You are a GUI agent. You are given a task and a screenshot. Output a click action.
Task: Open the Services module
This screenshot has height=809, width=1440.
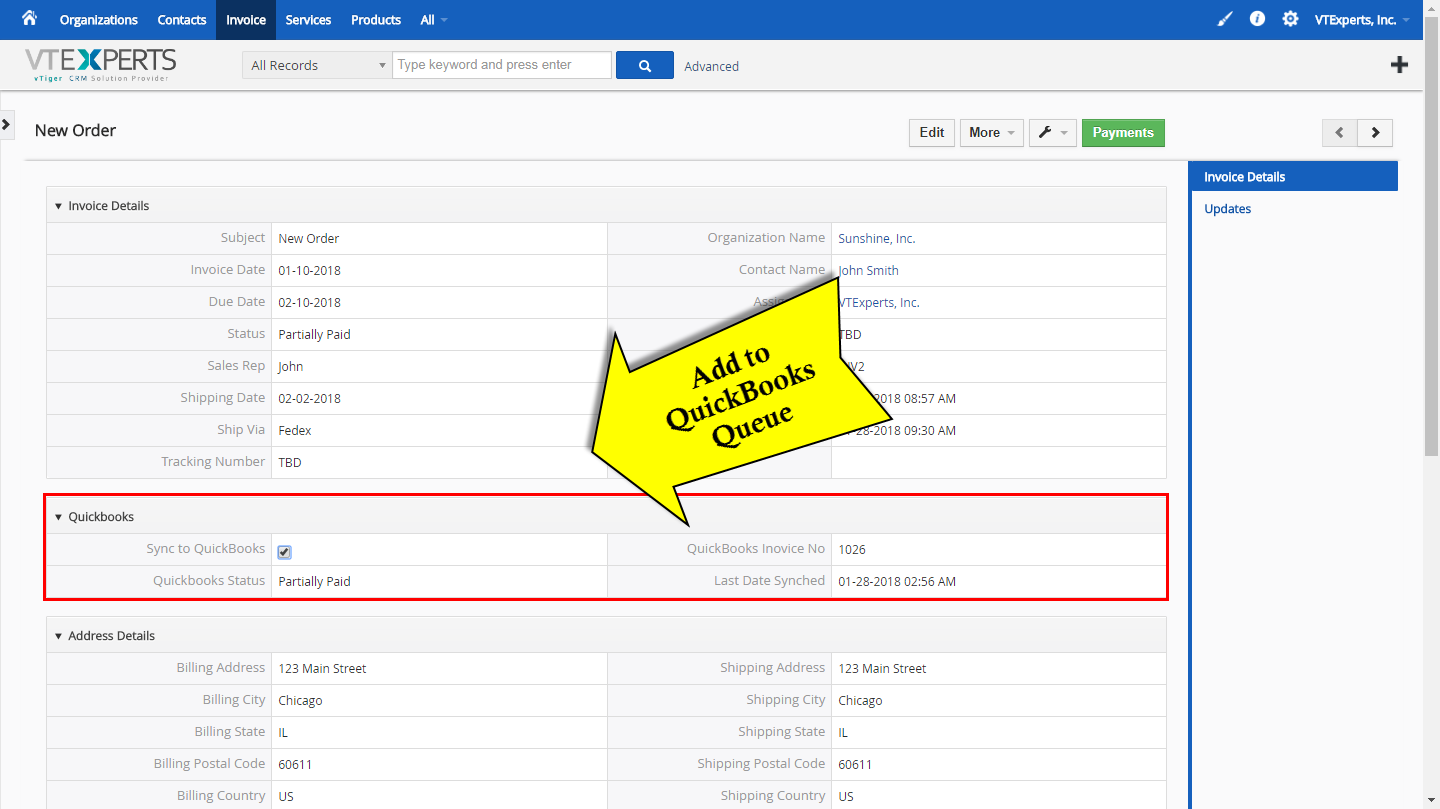point(308,20)
